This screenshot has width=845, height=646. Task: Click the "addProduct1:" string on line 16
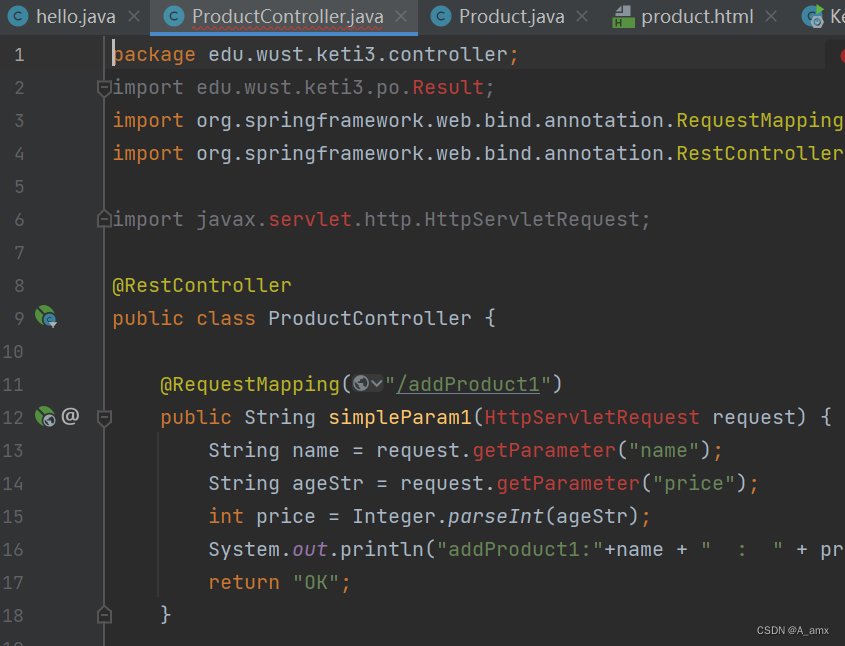(520, 550)
